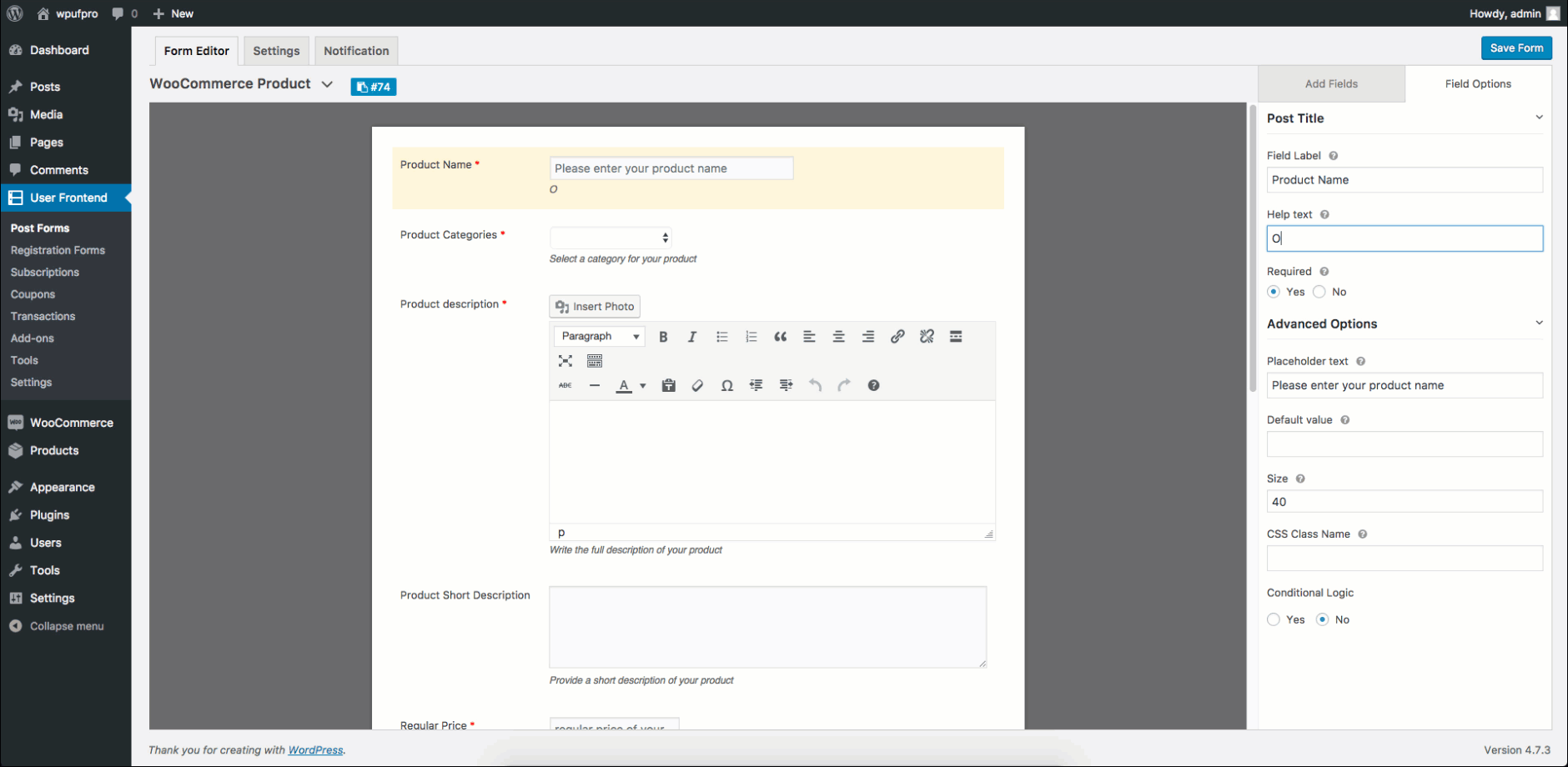Open the Paragraph format dropdown

pos(600,336)
